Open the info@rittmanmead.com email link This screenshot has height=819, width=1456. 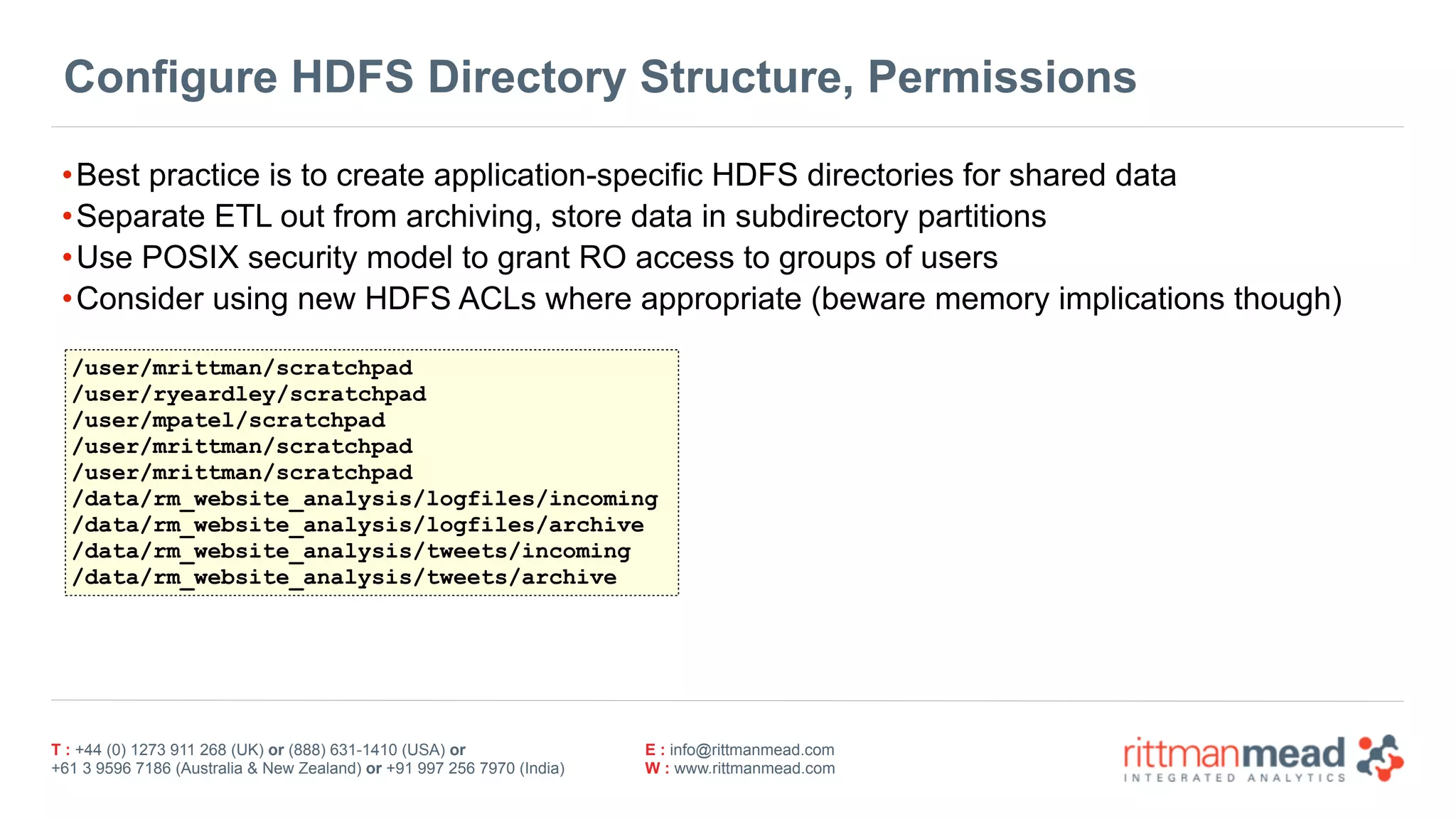click(x=751, y=750)
